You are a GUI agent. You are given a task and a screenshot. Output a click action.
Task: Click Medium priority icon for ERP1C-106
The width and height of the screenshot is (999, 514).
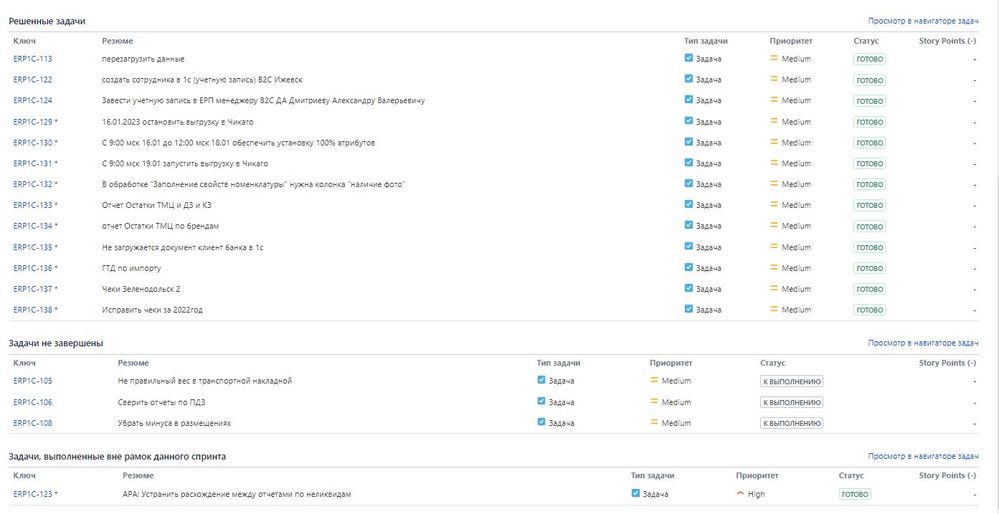coord(654,401)
